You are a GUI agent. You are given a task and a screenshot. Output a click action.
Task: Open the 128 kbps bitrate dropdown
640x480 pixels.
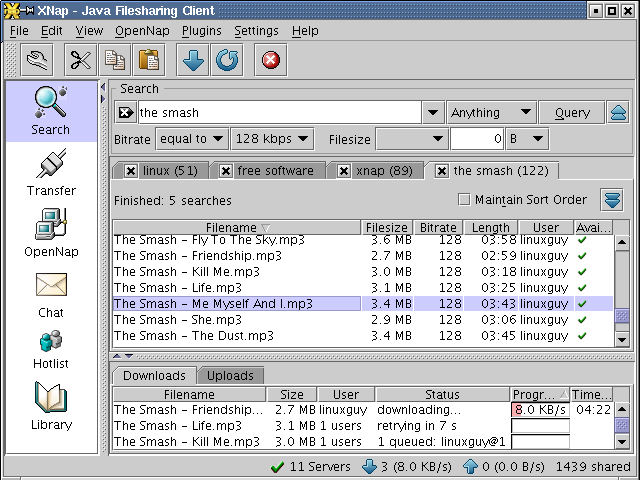272,139
